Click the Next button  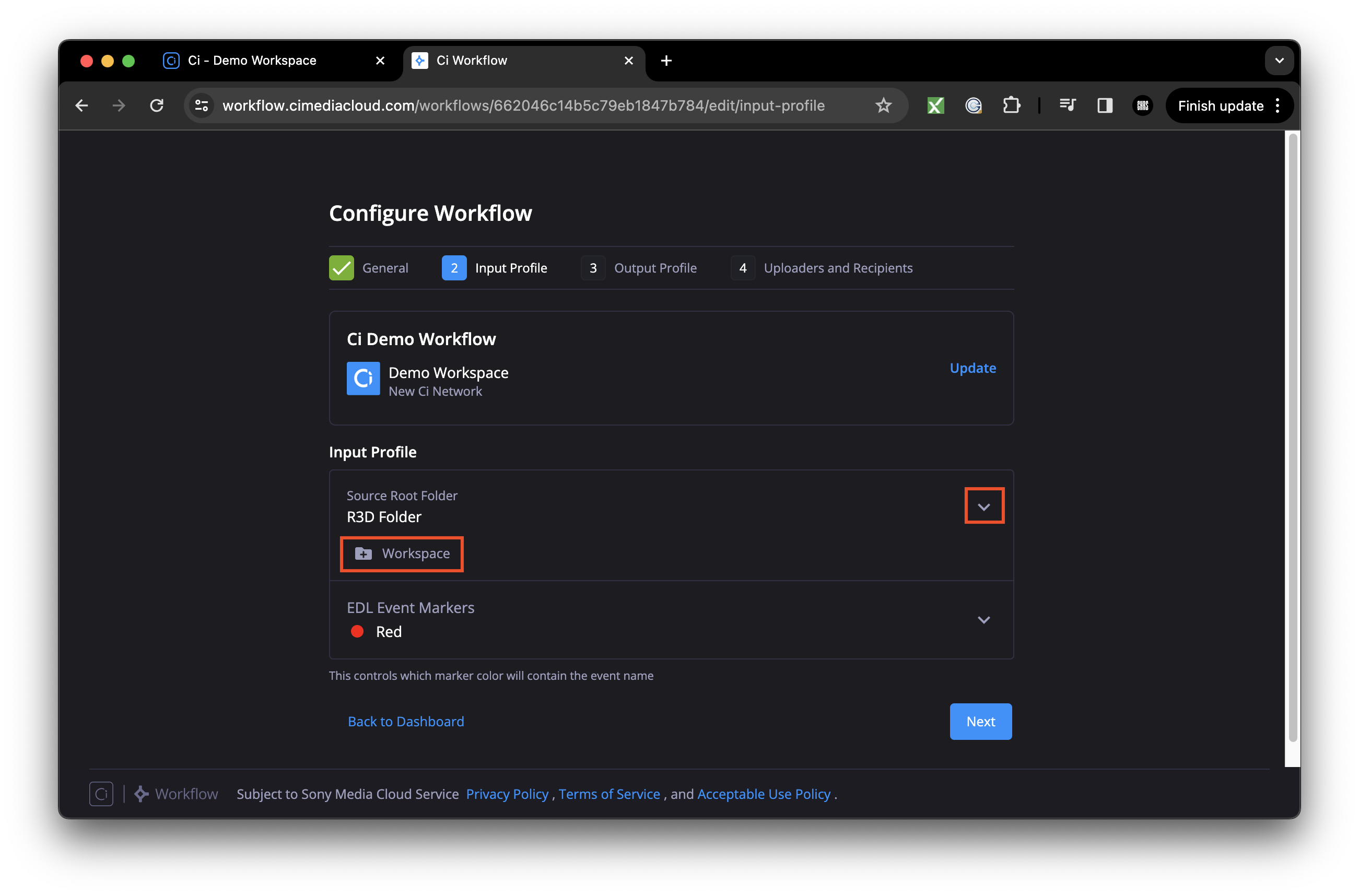click(x=980, y=721)
